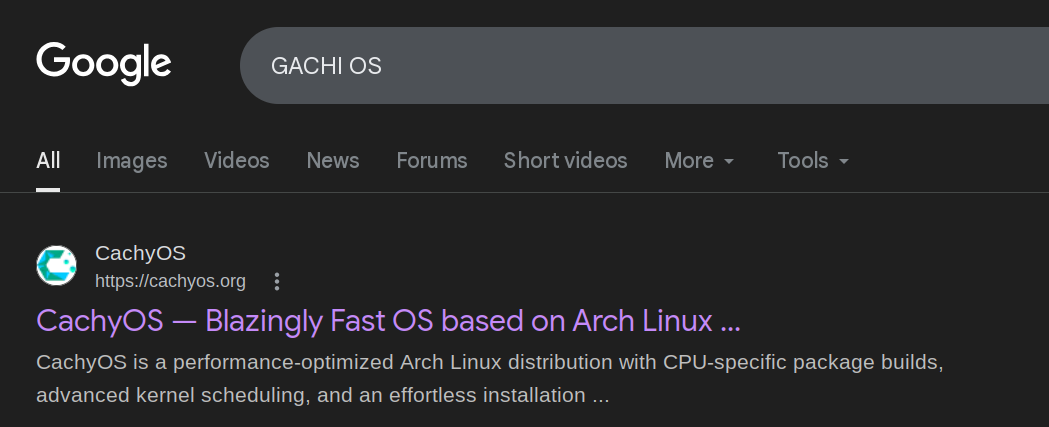Switch to the Images tab
Image resolution: width=1049 pixels, height=427 pixels.
[132, 161]
